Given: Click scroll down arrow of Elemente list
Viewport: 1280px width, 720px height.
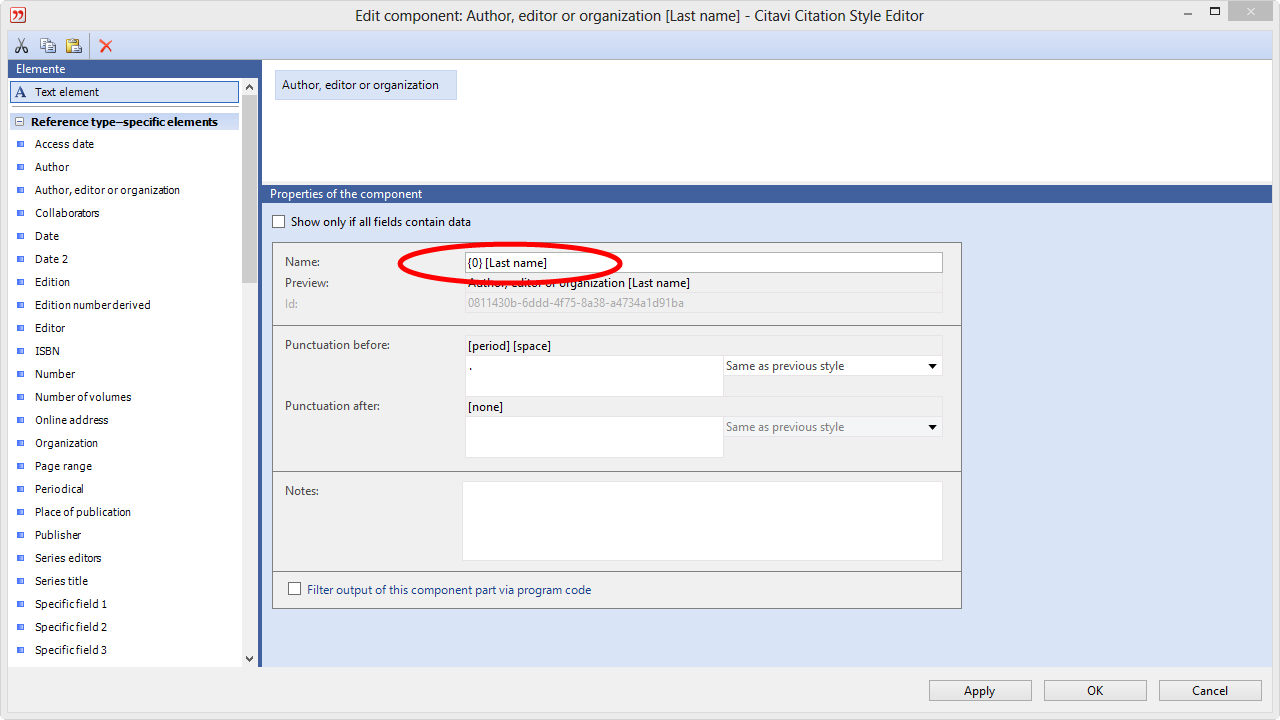Looking at the screenshot, I should (250, 659).
